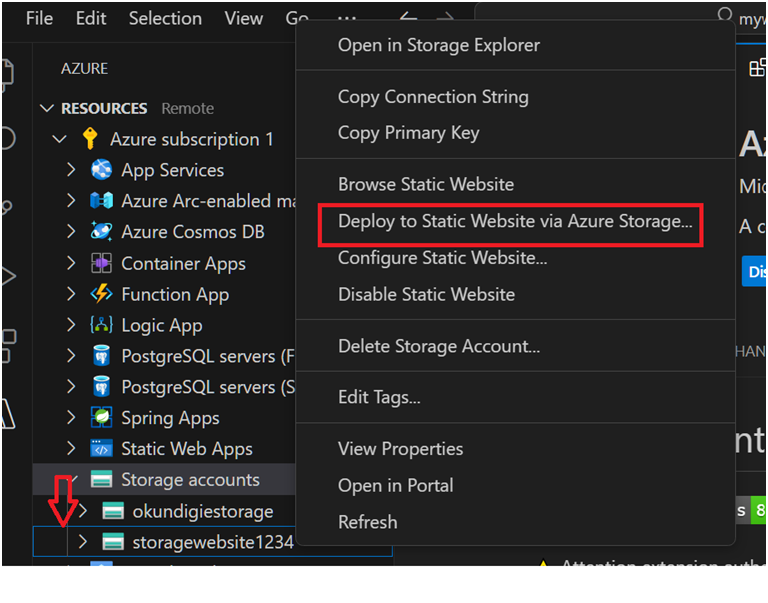Click the PostgreSQL servers (F icon
Image resolution: width=768 pixels, height=603 pixels.
(101, 356)
